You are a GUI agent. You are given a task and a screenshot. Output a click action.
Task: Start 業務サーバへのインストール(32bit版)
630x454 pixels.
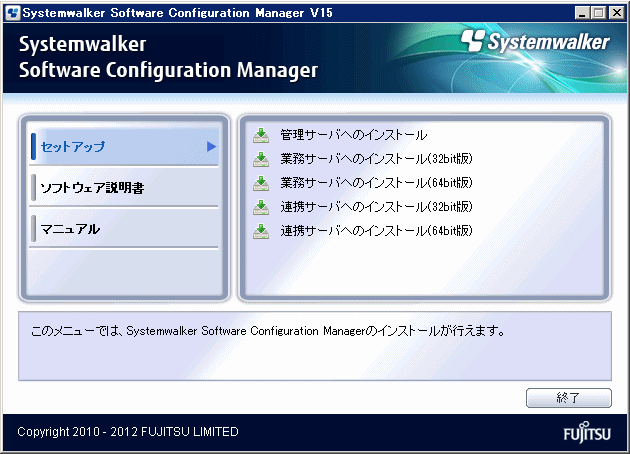pos(376,159)
